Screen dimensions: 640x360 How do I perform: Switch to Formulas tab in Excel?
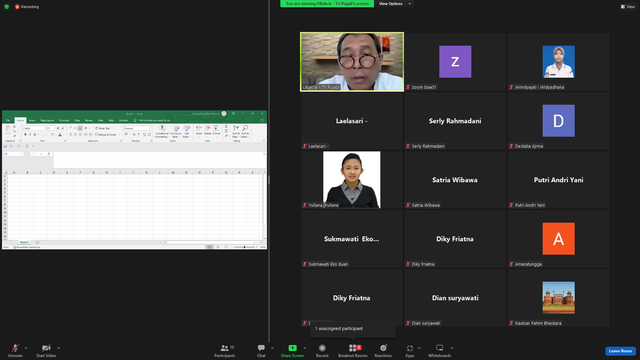(x=64, y=120)
